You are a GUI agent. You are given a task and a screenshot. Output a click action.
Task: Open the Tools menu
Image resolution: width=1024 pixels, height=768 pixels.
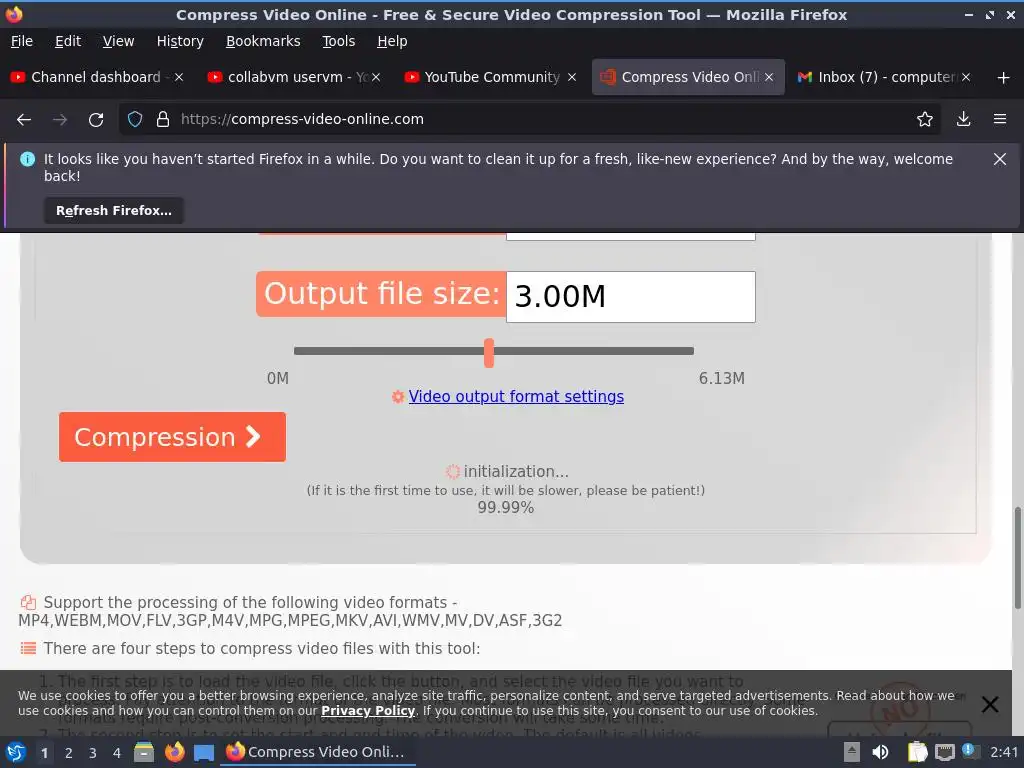click(x=338, y=41)
